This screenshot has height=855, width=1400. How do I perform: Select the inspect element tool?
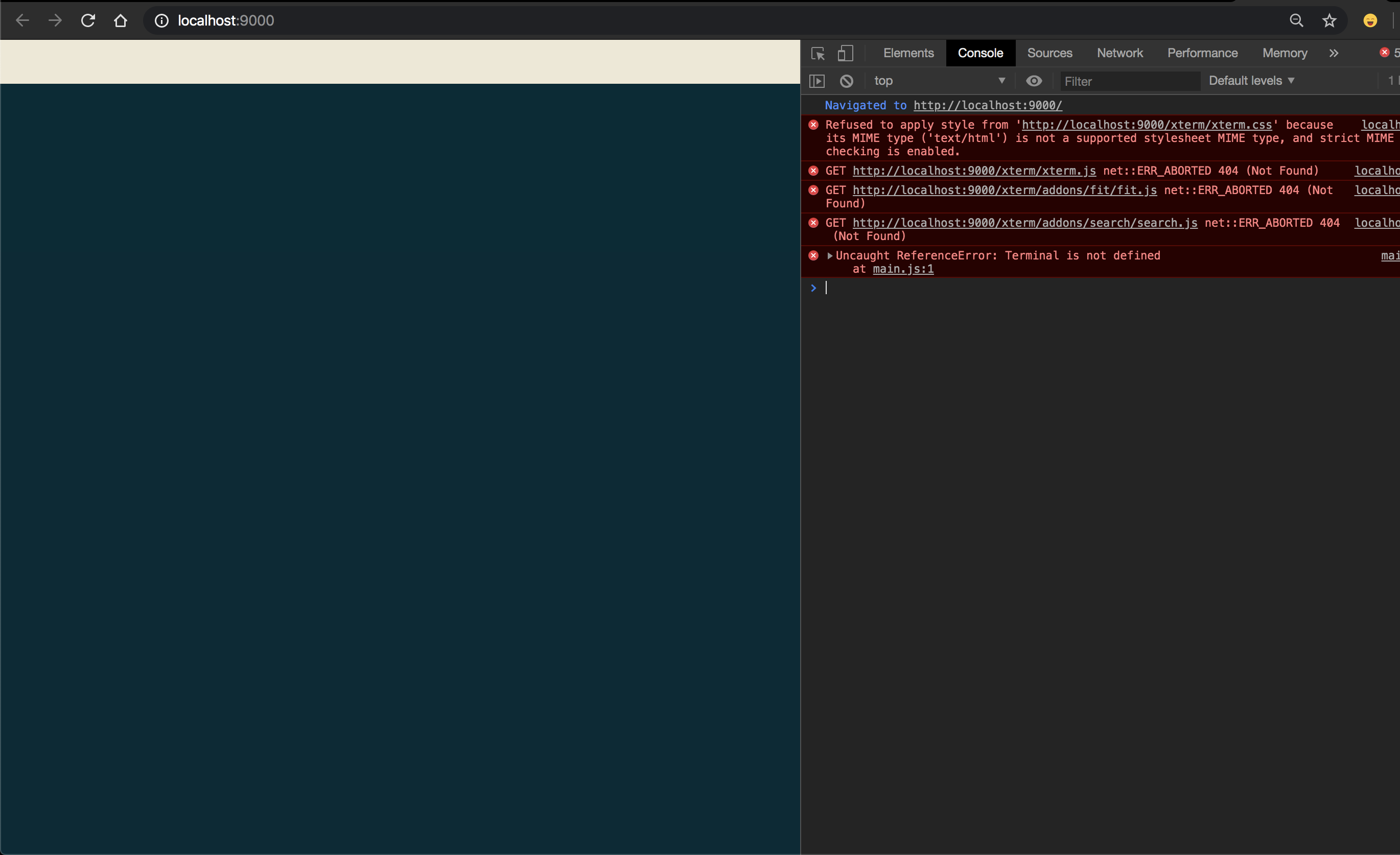817,53
